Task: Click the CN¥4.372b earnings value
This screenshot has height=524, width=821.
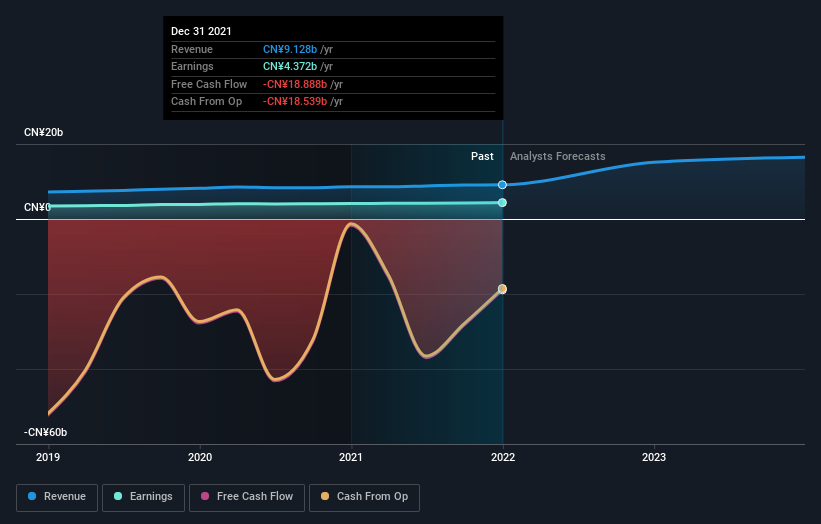Action: pos(290,66)
